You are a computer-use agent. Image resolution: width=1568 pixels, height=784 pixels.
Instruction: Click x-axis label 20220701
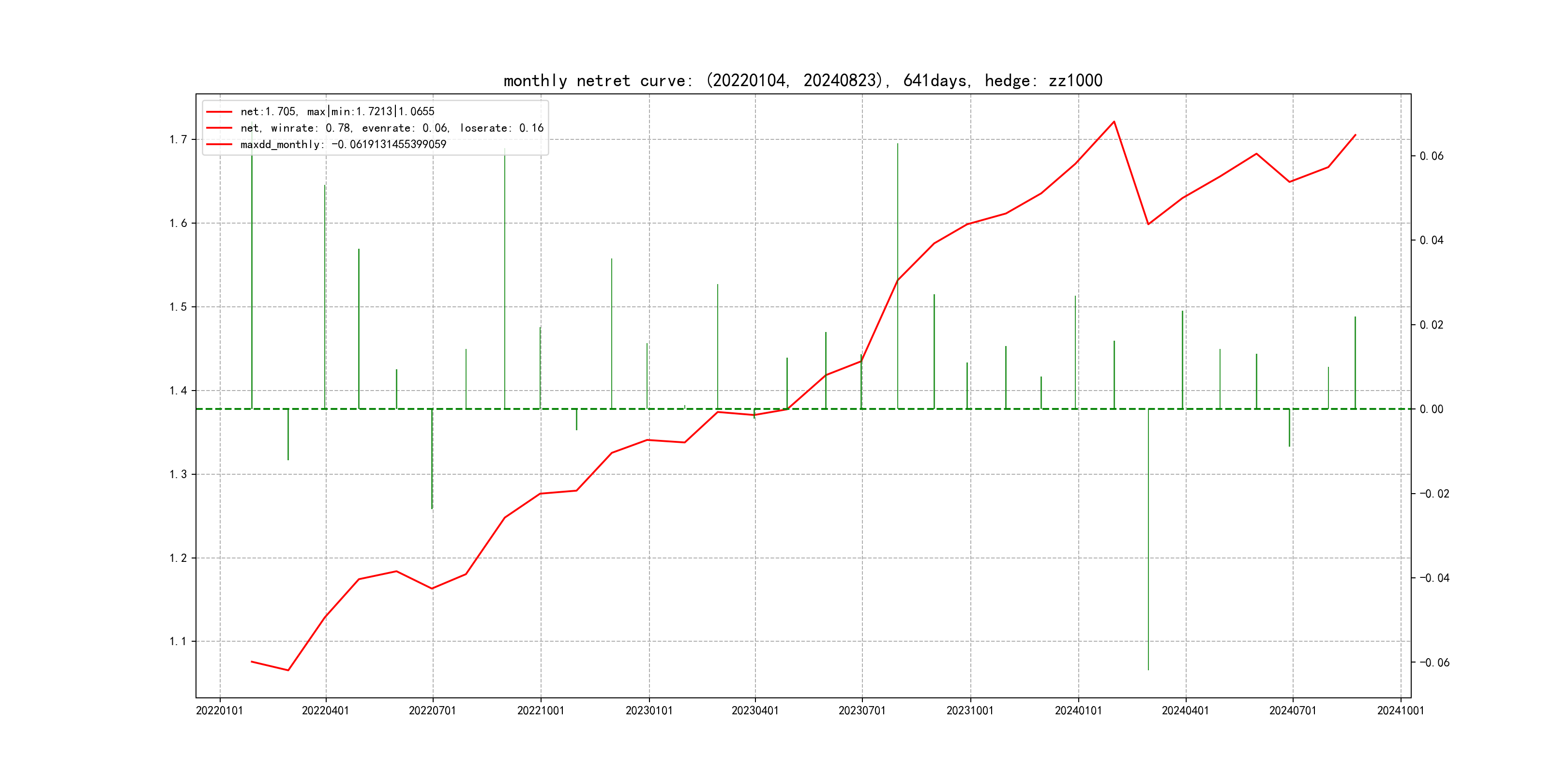click(432, 710)
